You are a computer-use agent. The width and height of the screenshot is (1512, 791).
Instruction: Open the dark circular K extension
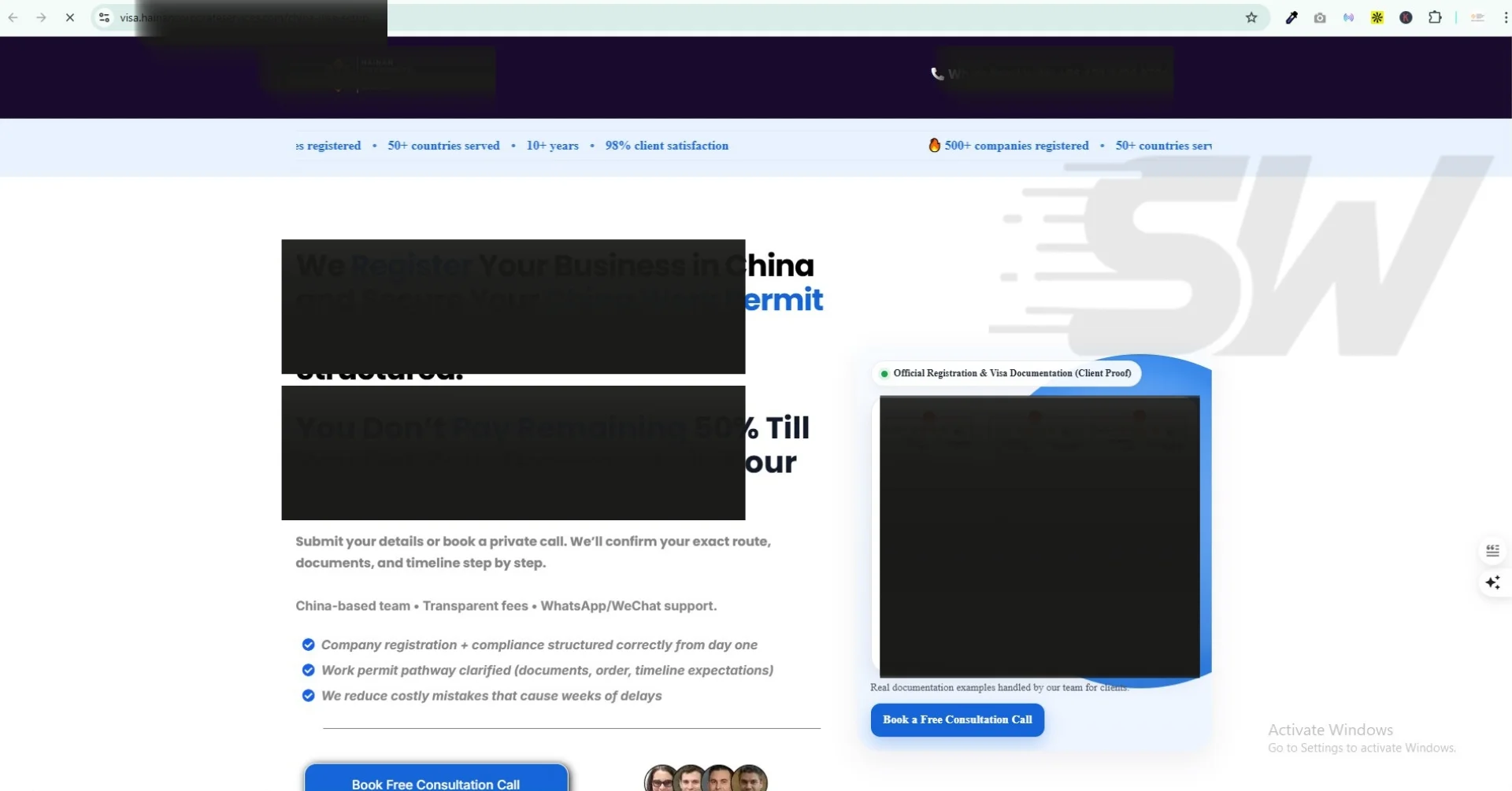[x=1406, y=17]
